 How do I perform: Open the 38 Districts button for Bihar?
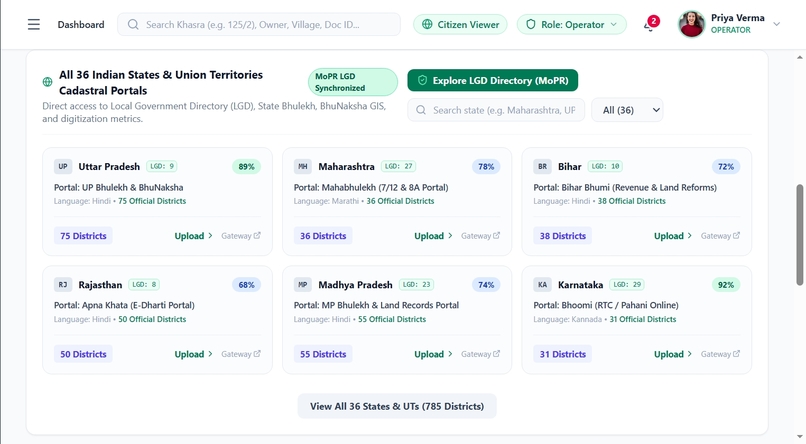click(x=562, y=236)
